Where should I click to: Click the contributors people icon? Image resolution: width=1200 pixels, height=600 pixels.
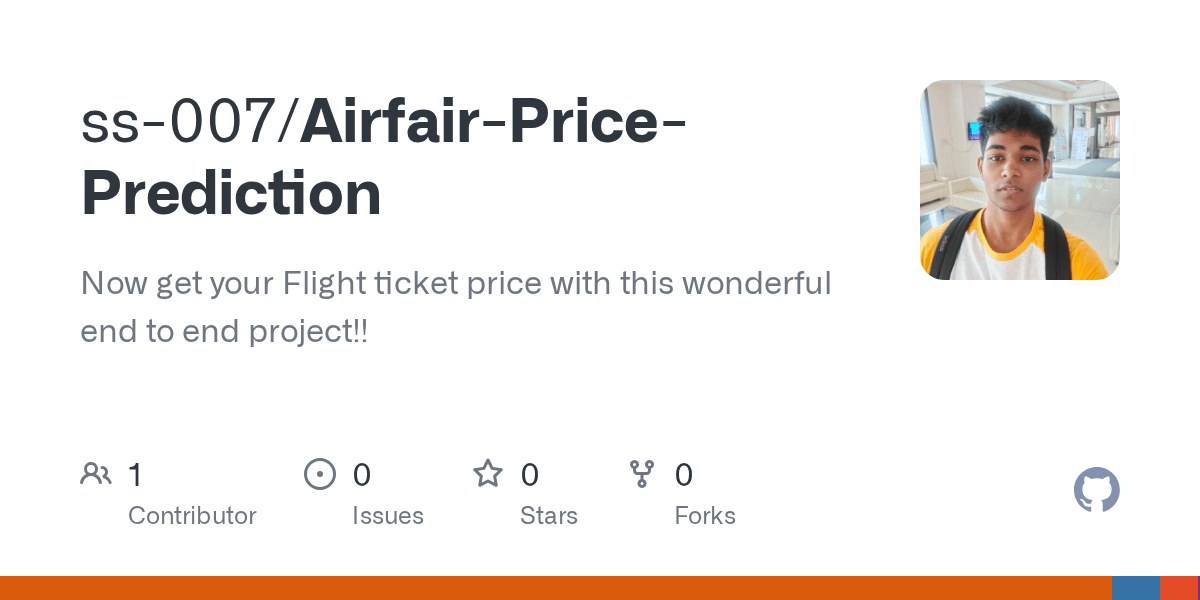pos(96,474)
